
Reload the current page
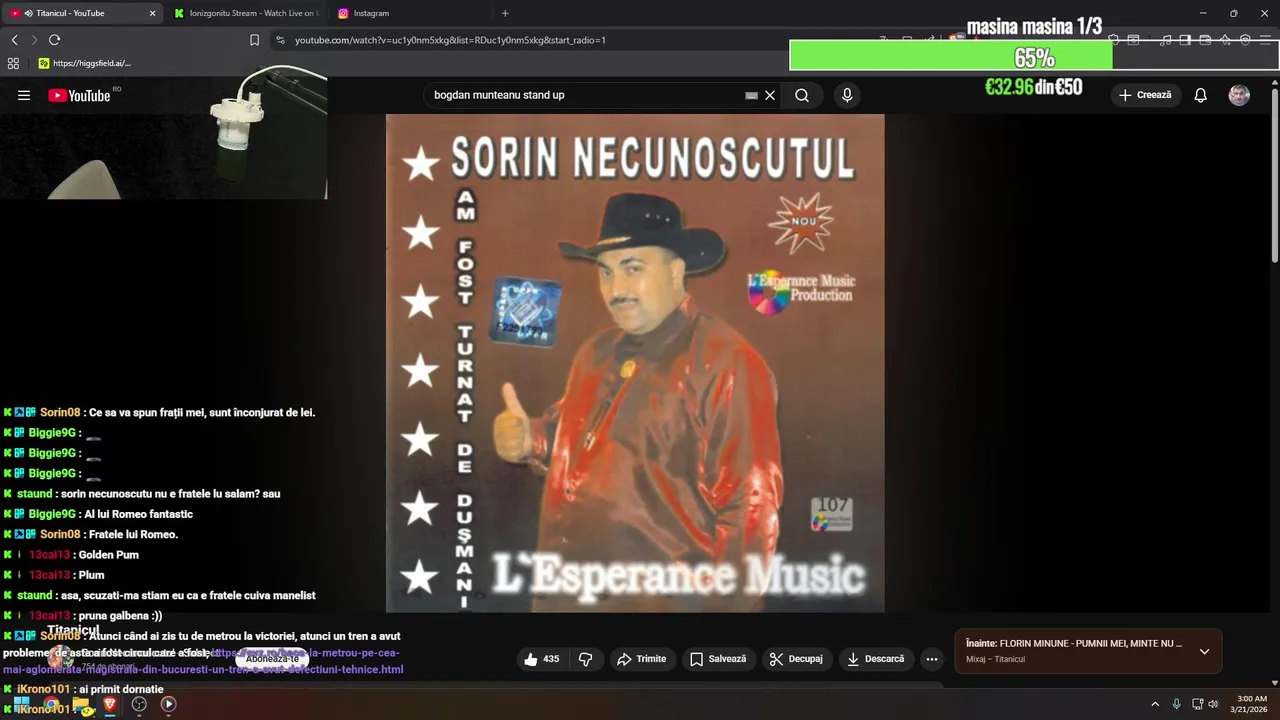54,40
